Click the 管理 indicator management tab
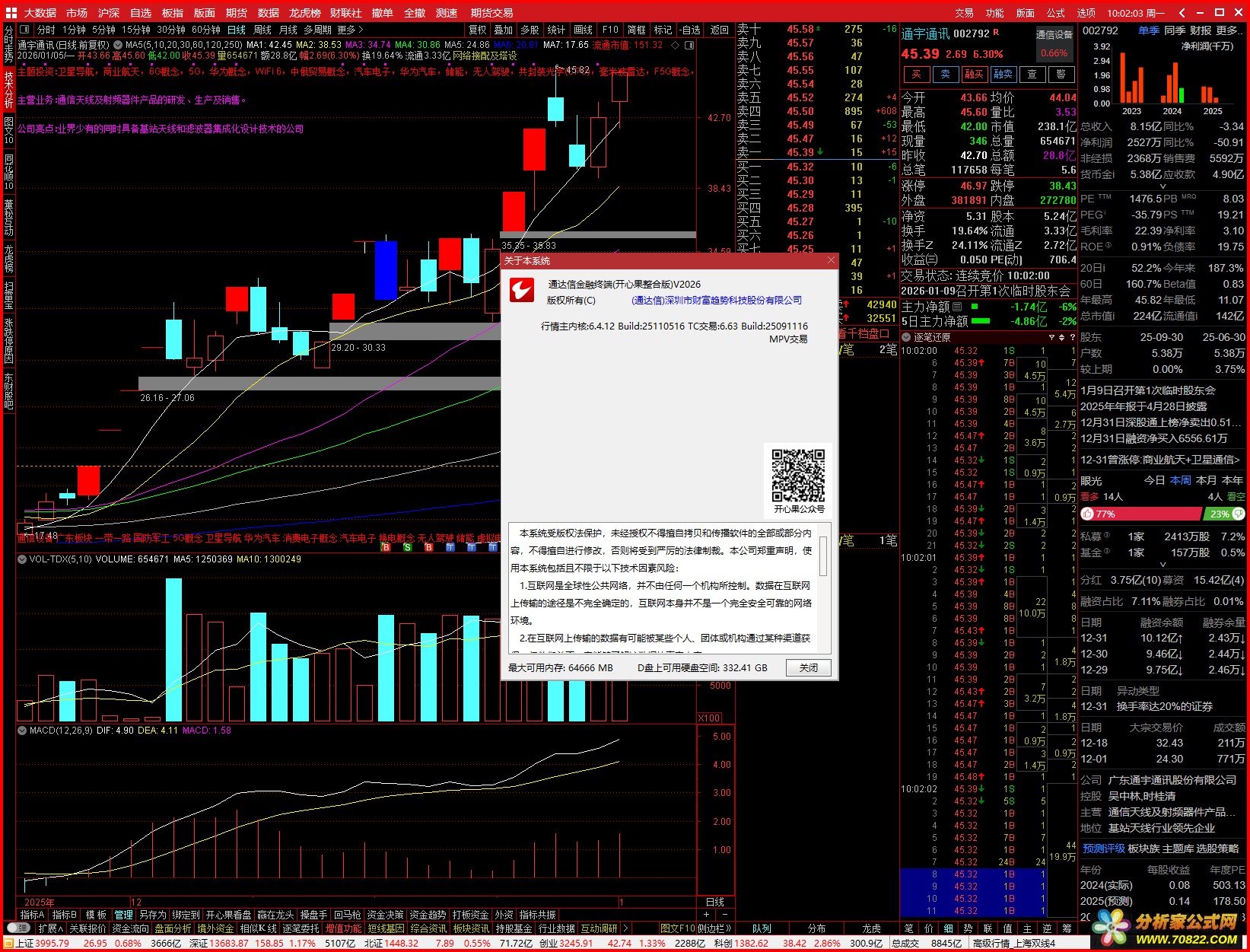 tap(123, 915)
